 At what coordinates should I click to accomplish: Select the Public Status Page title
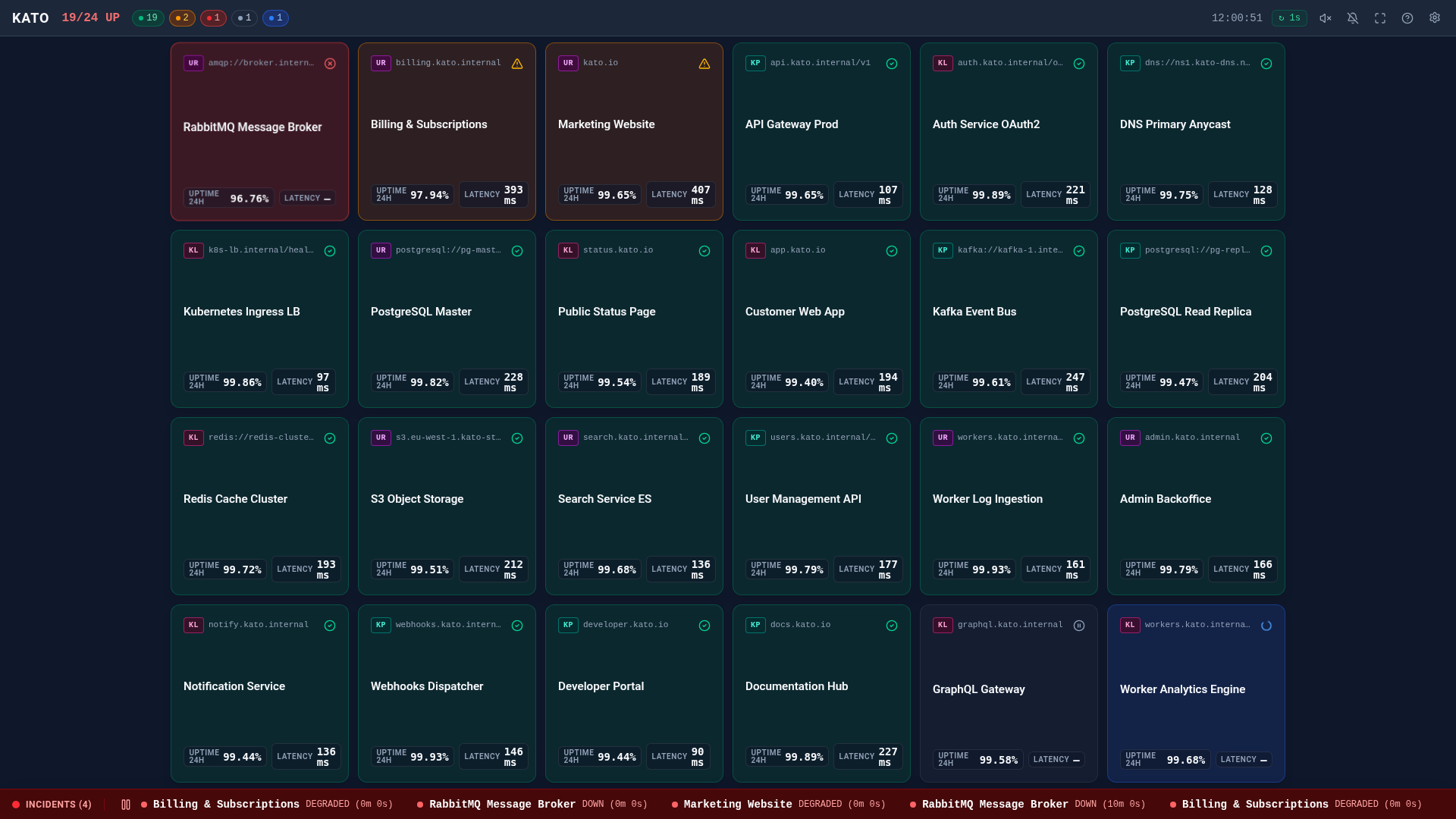click(x=607, y=312)
